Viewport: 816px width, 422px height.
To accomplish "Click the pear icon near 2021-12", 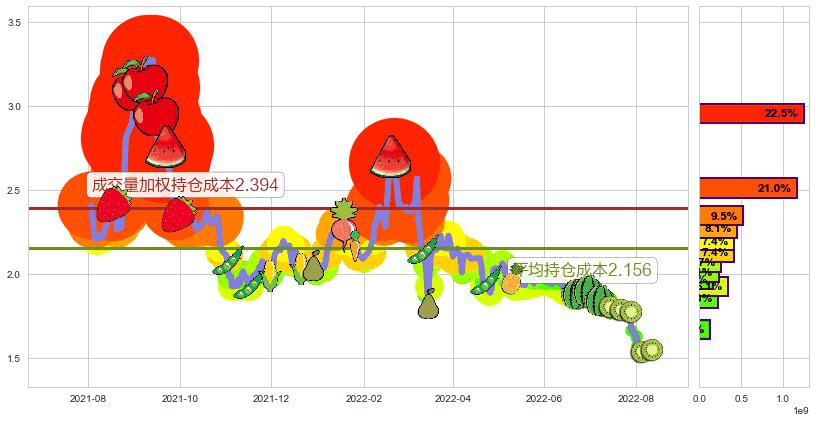I will [x=313, y=266].
